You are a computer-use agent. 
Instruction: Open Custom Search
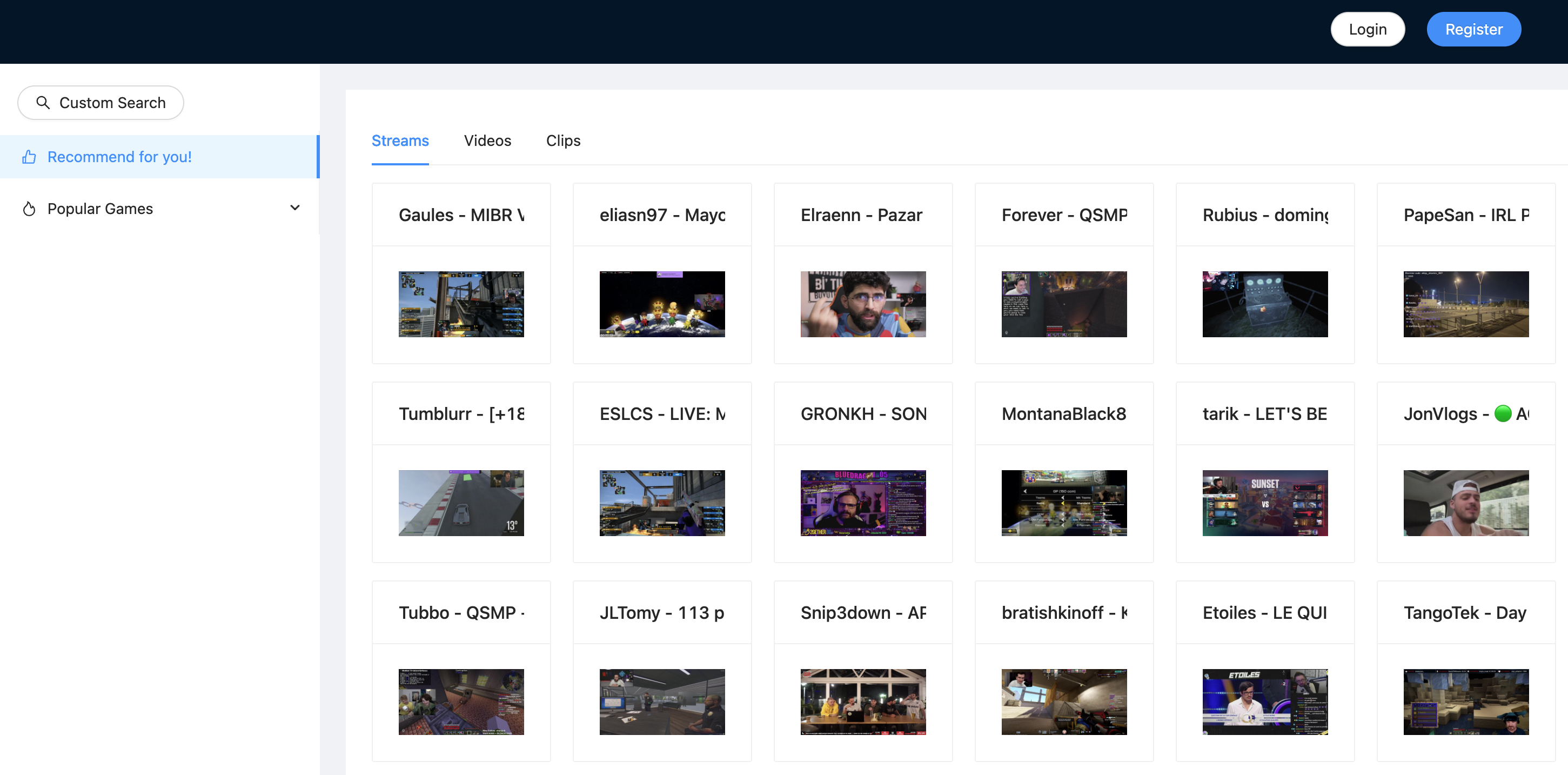[100, 102]
